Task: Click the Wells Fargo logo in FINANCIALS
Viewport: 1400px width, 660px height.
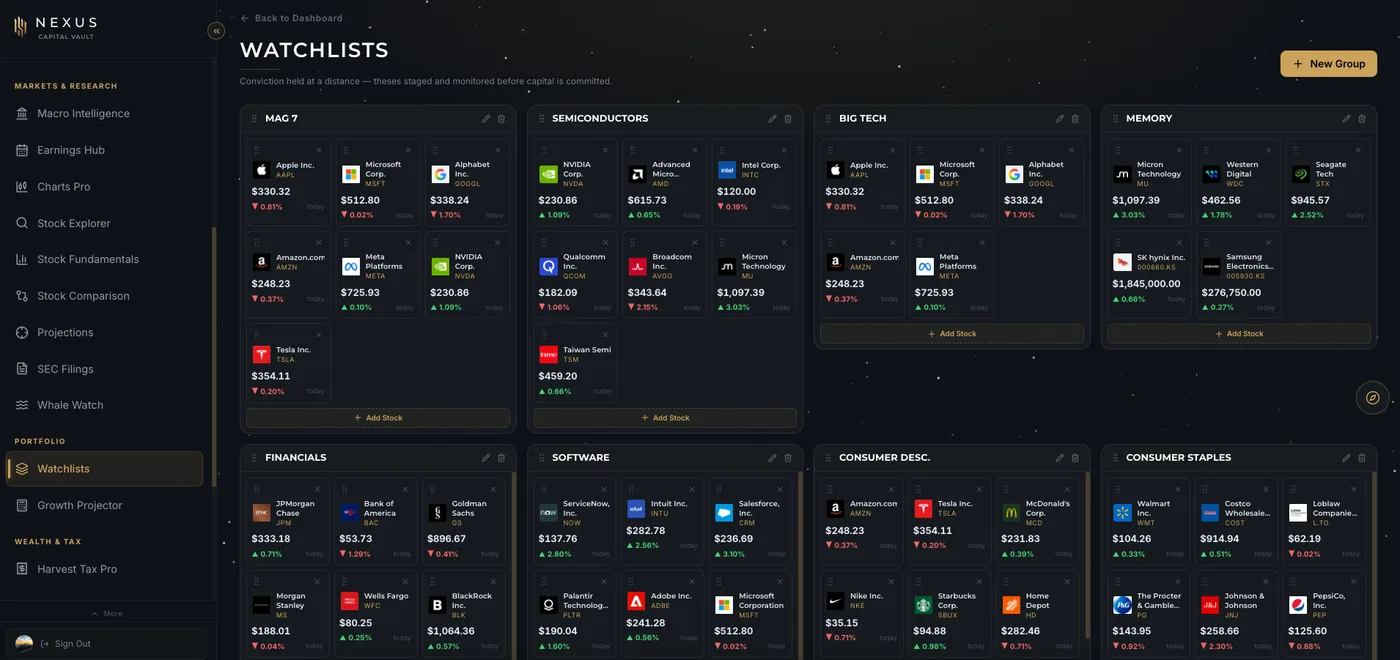Action: click(x=349, y=601)
